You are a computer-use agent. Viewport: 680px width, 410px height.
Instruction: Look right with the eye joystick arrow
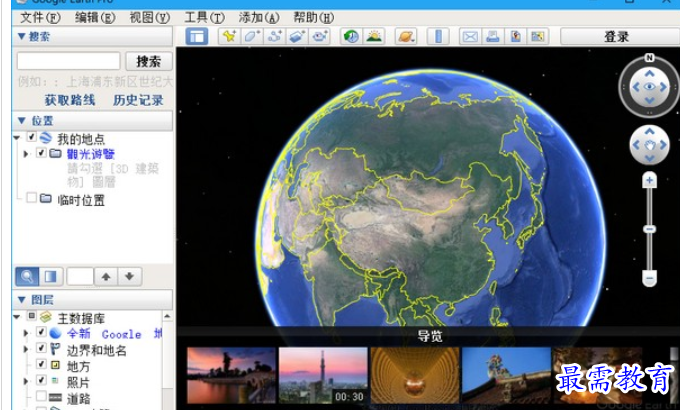(663, 87)
